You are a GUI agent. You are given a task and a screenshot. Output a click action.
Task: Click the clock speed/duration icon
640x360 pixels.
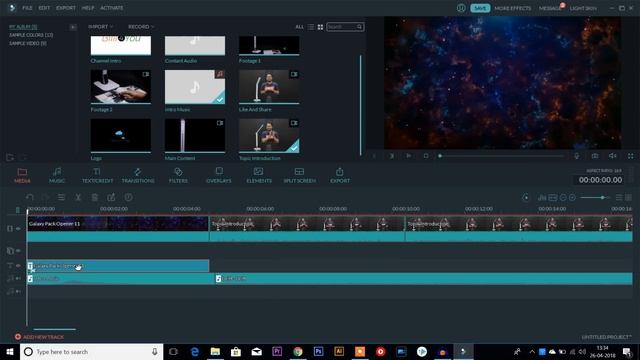pos(128,198)
